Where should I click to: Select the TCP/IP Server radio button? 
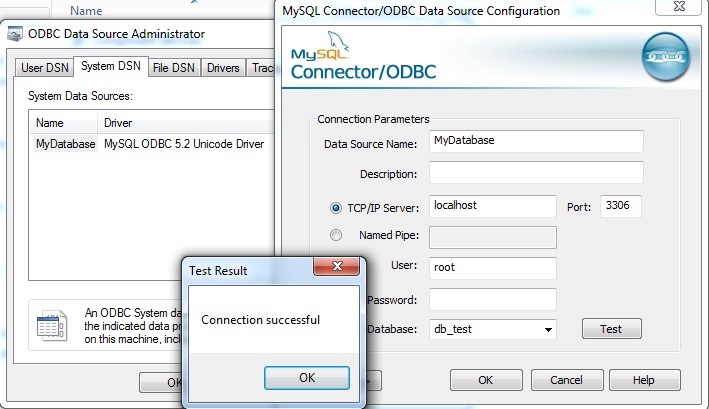336,208
